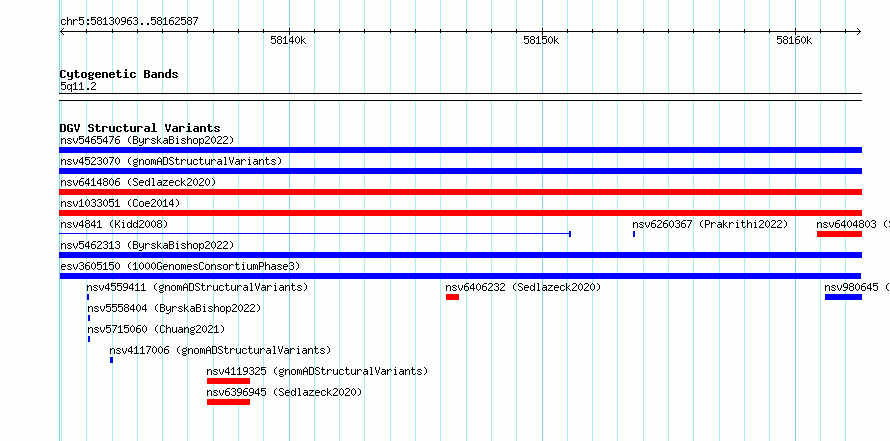Select the nsv4119325 red variant bar
The image size is (890, 441).
(228, 381)
